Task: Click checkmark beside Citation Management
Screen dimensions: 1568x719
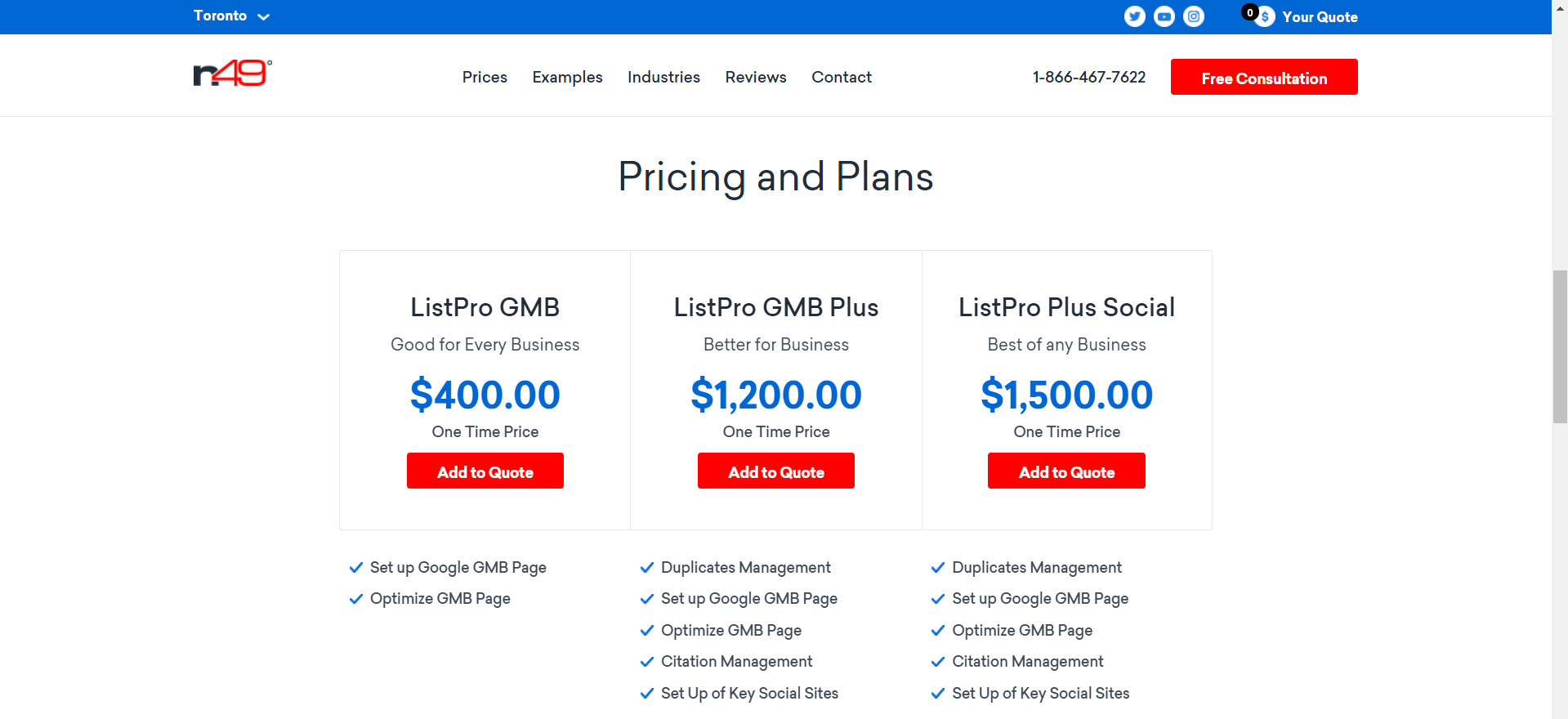Action: 647,662
